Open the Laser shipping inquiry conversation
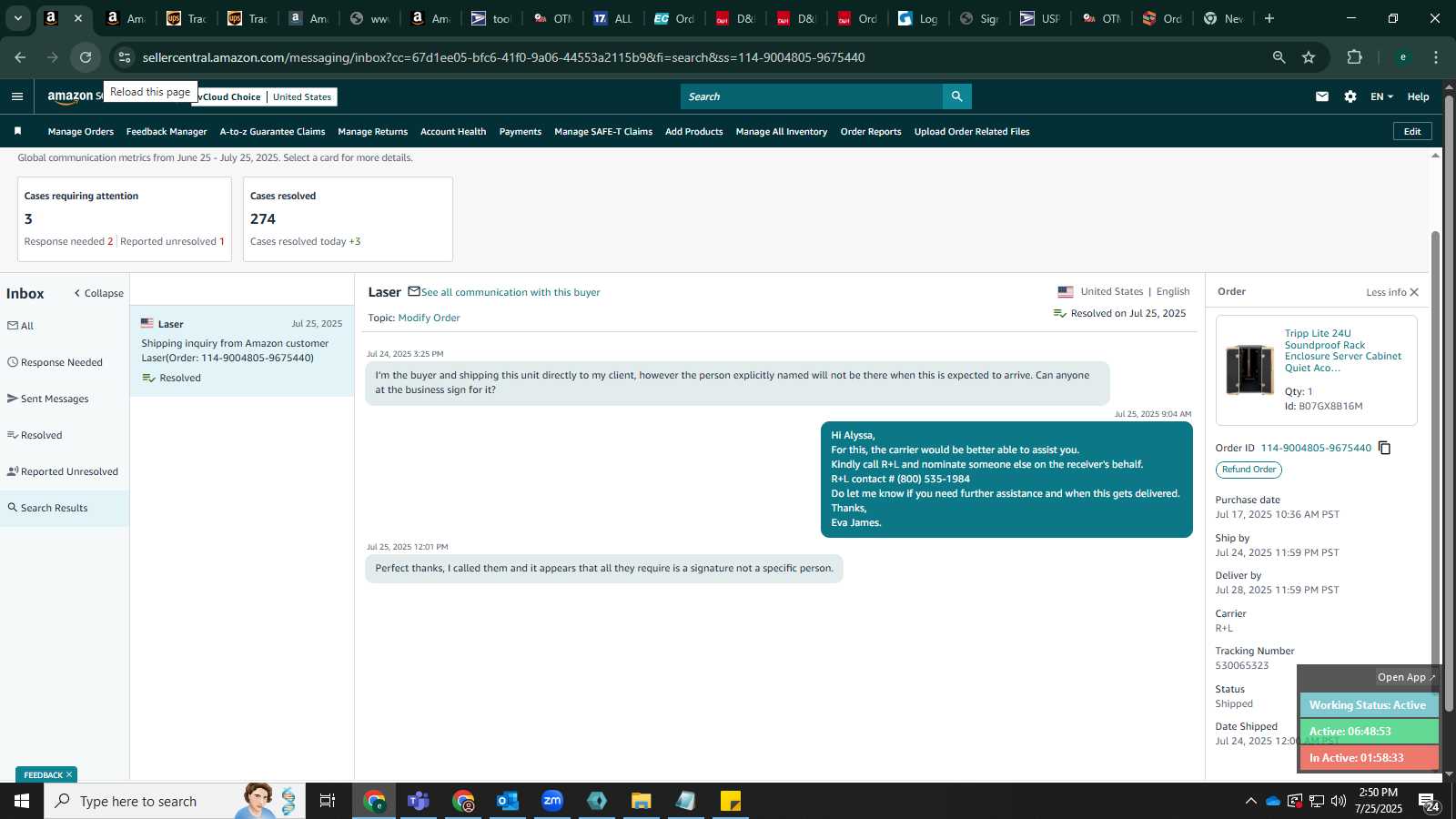 [x=242, y=350]
